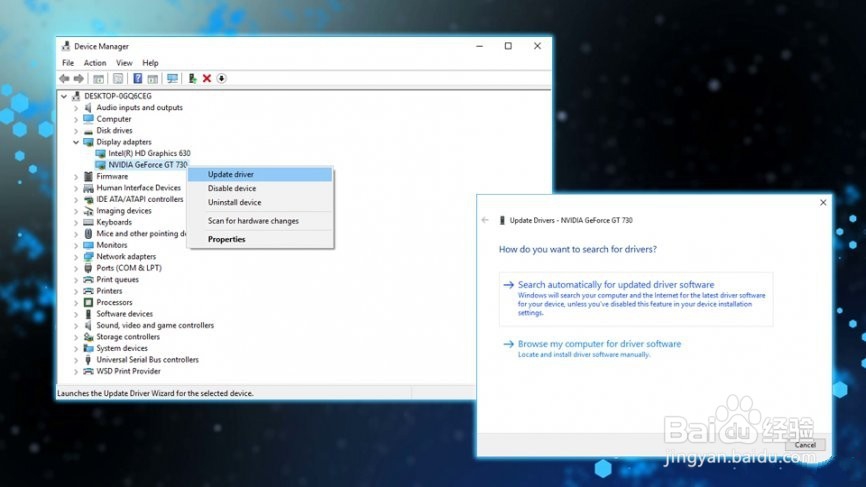Click the Monitors category icon
This screenshot has height=487, width=866.
[88, 245]
